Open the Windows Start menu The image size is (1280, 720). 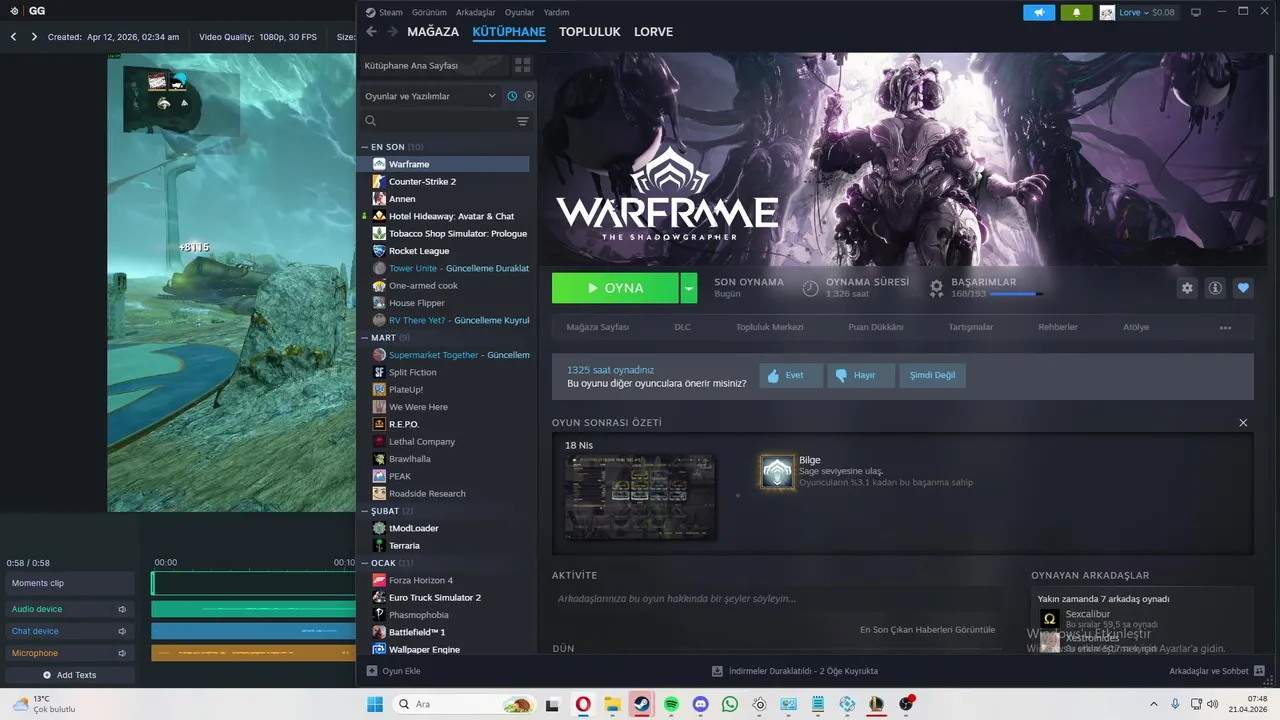point(375,704)
